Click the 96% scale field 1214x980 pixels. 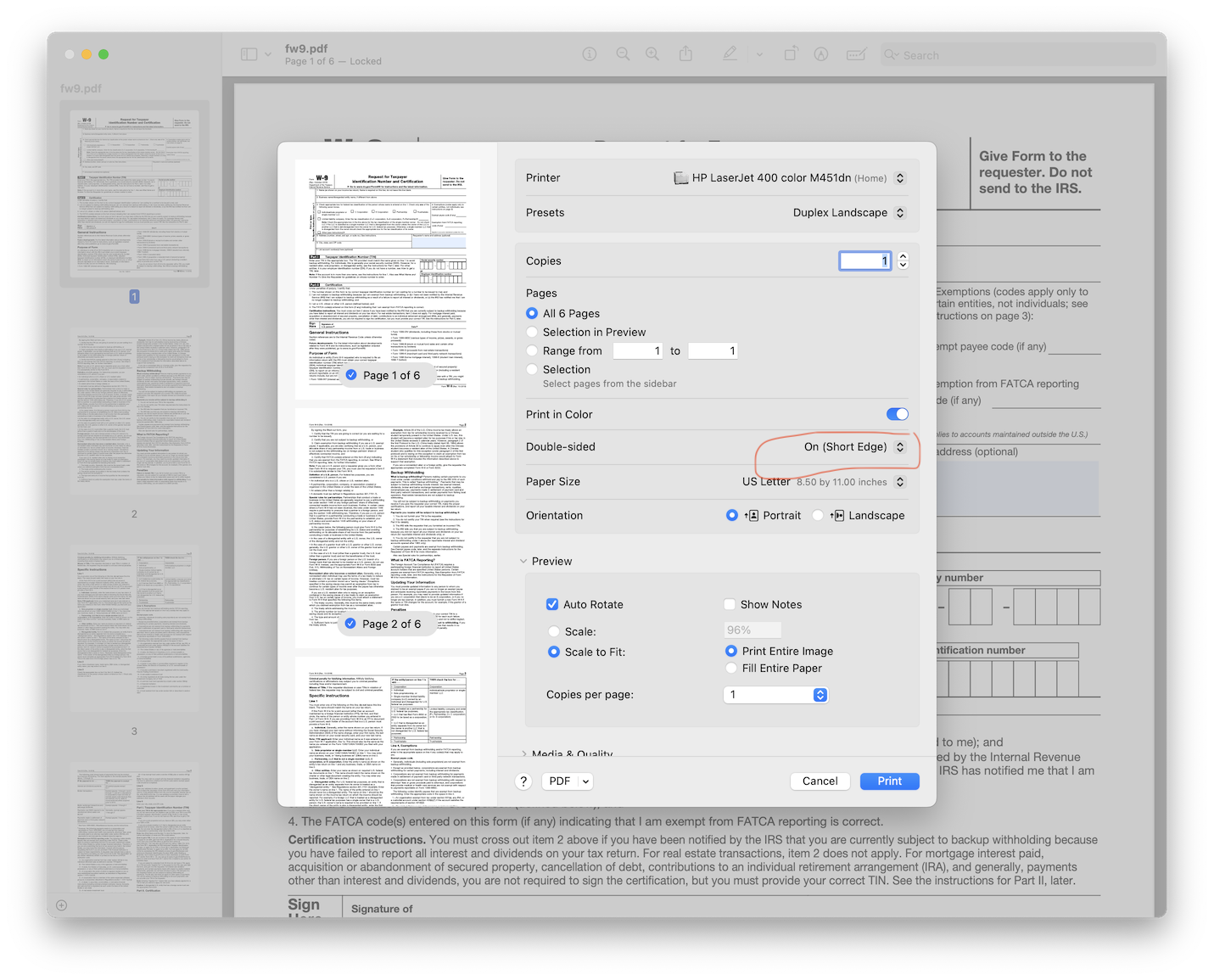click(x=752, y=630)
